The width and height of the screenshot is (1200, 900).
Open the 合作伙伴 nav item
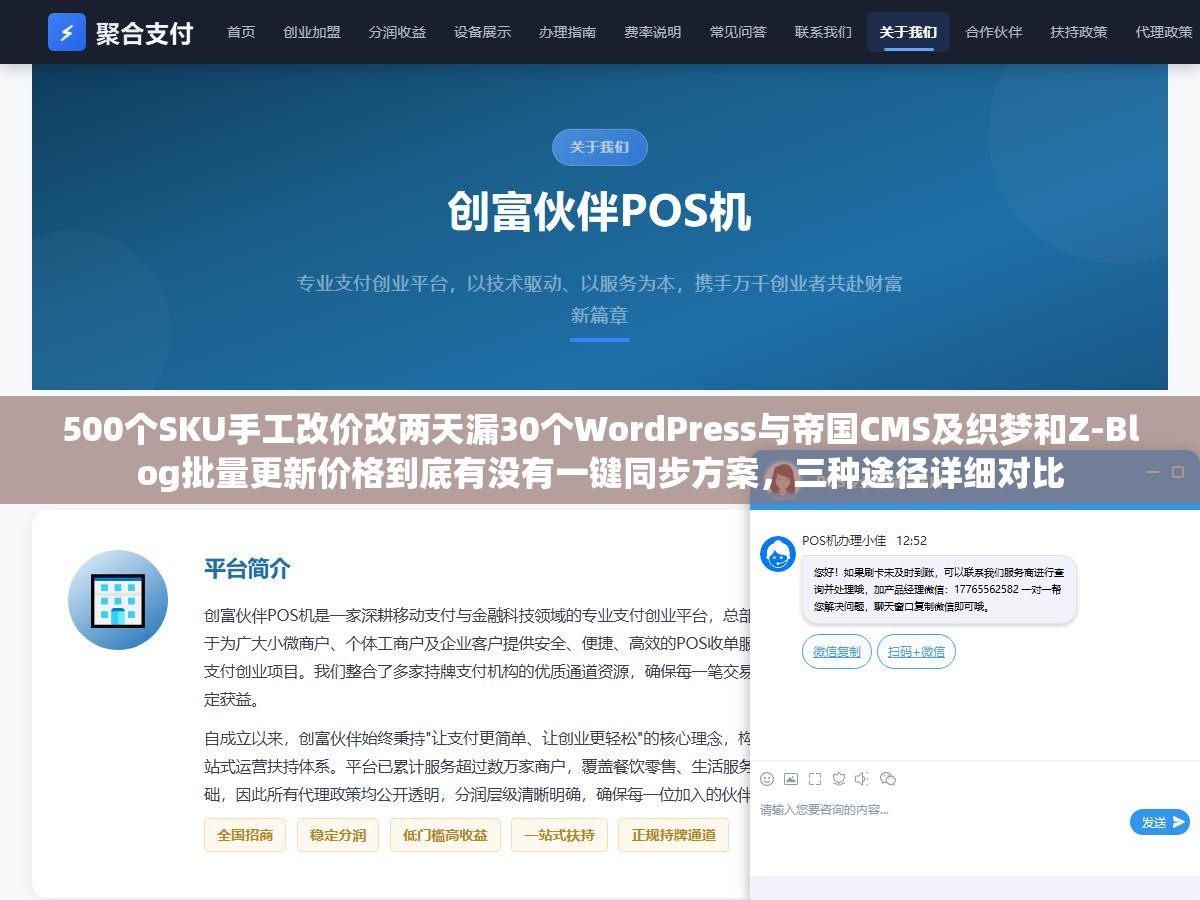(994, 32)
